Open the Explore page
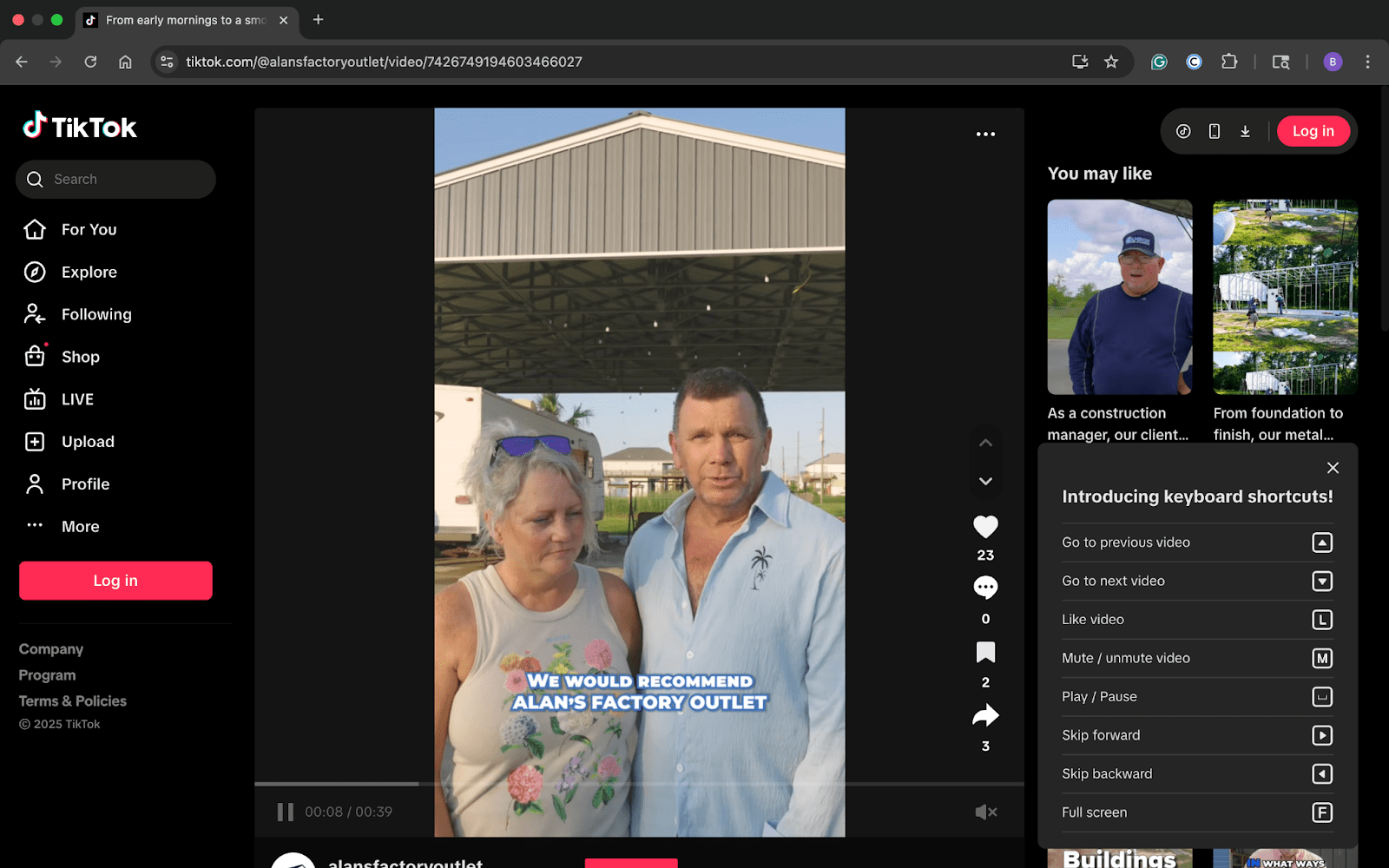Viewport: 1389px width, 868px height. click(x=89, y=272)
